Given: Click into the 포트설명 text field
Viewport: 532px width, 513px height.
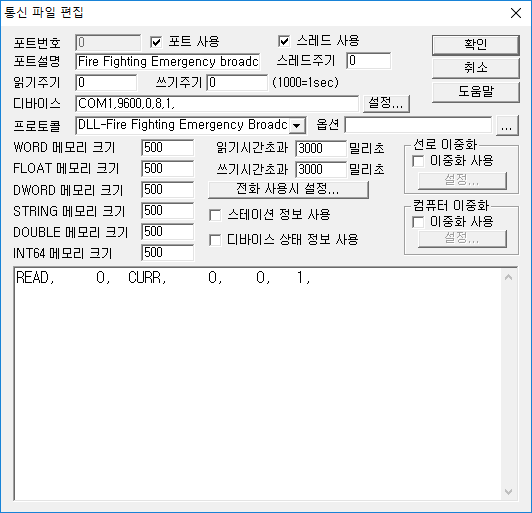Looking at the screenshot, I should pyautogui.click(x=168, y=61).
